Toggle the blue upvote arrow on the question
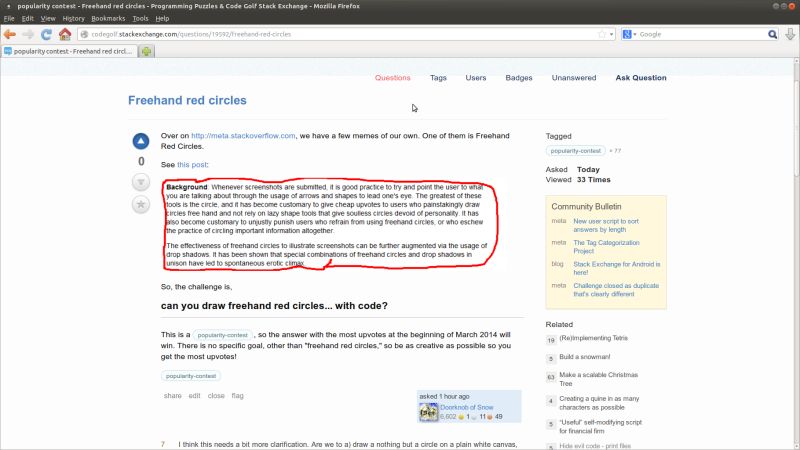Image resolution: width=800 pixels, height=450 pixels. (x=141, y=141)
